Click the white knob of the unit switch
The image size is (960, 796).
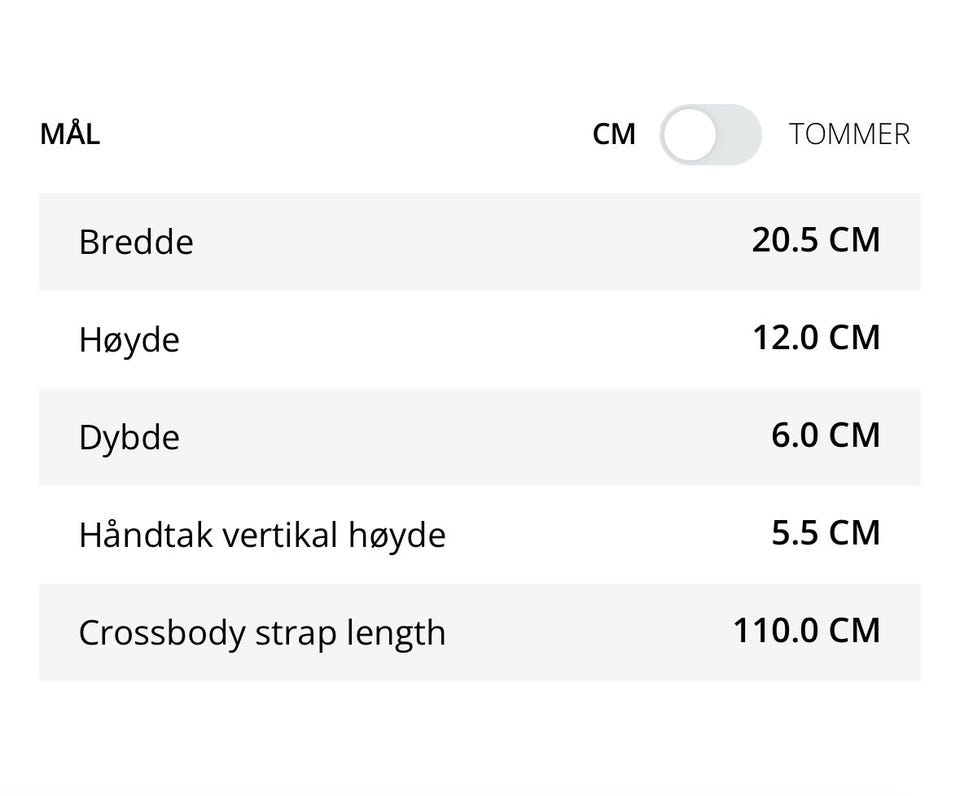(689, 134)
